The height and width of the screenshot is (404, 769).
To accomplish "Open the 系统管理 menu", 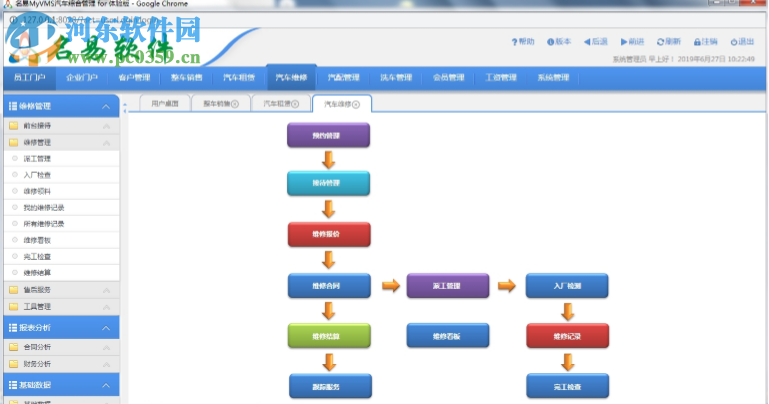I will point(553,77).
